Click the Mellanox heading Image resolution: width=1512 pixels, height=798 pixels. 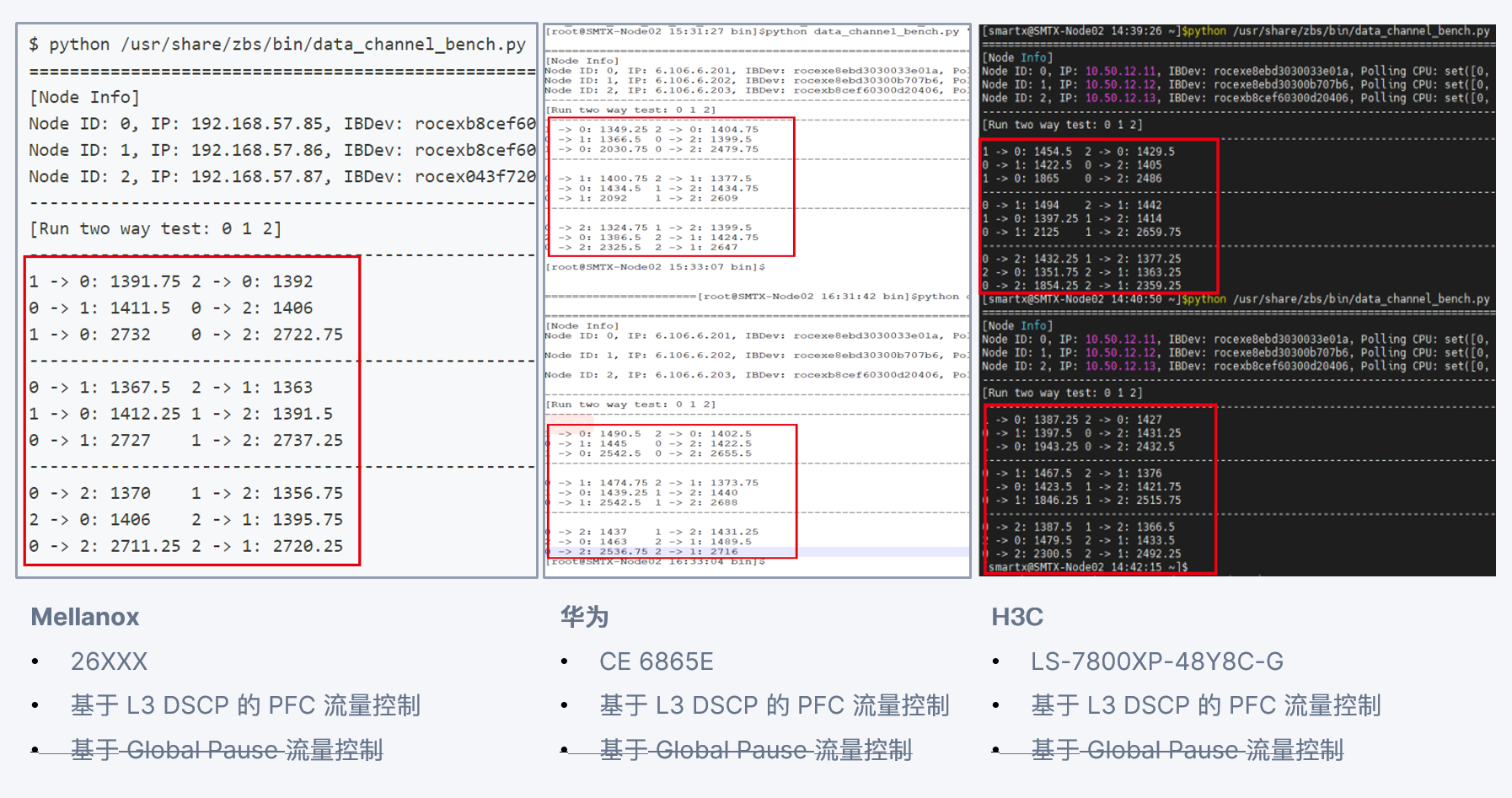84,617
